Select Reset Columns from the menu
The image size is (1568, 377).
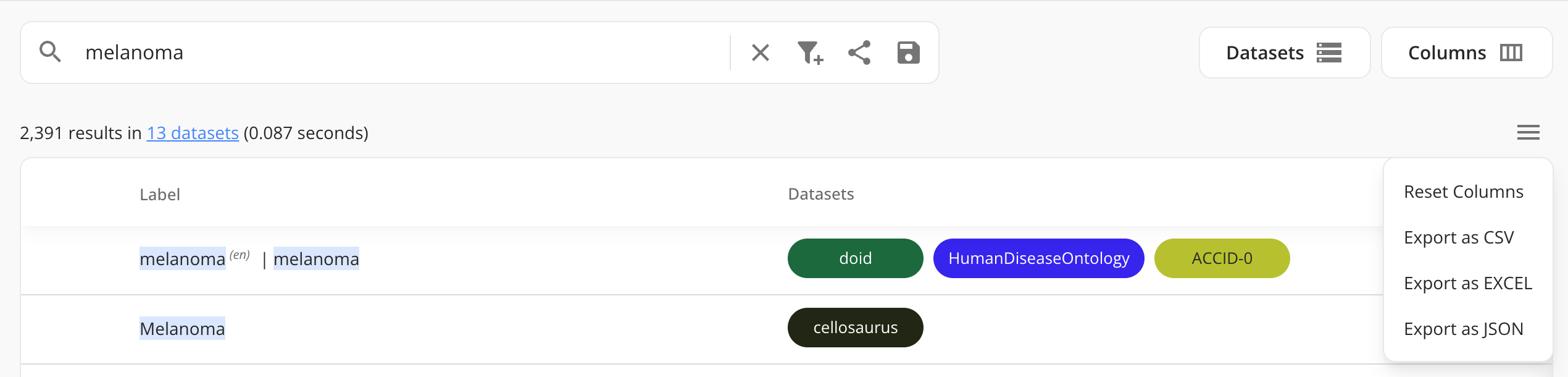tap(1463, 192)
